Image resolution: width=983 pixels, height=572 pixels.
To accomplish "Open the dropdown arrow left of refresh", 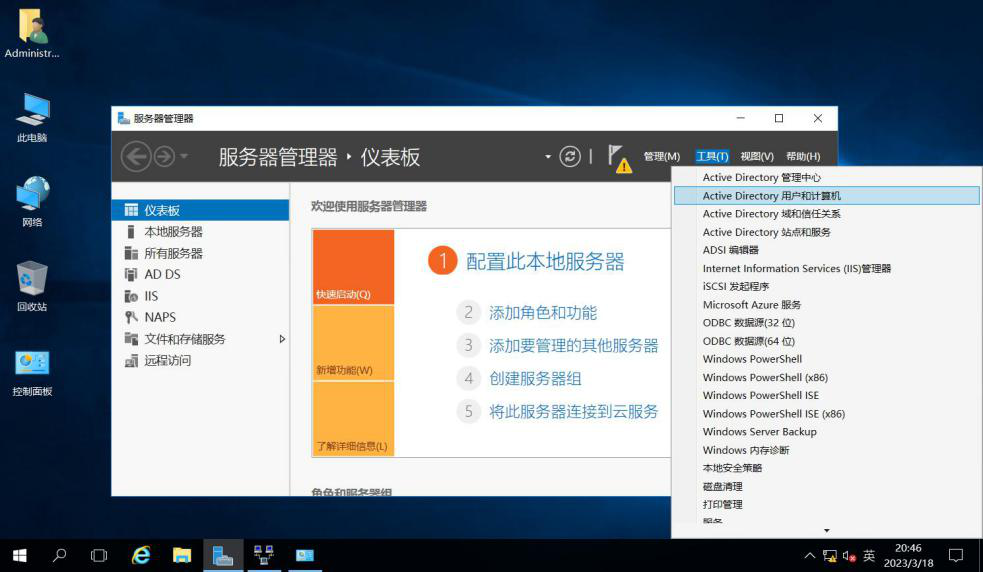I will tap(548, 157).
